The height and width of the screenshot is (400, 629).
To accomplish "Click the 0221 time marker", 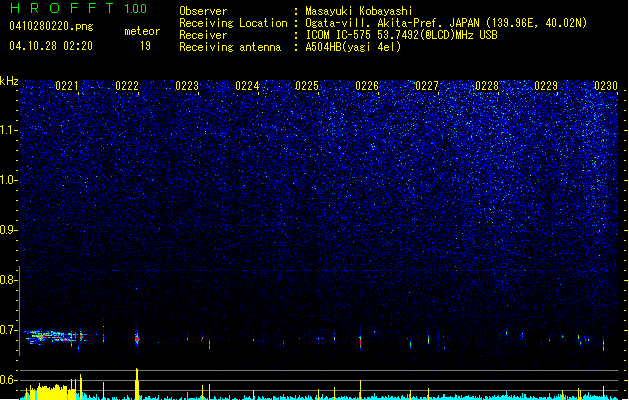I will 67,86.
